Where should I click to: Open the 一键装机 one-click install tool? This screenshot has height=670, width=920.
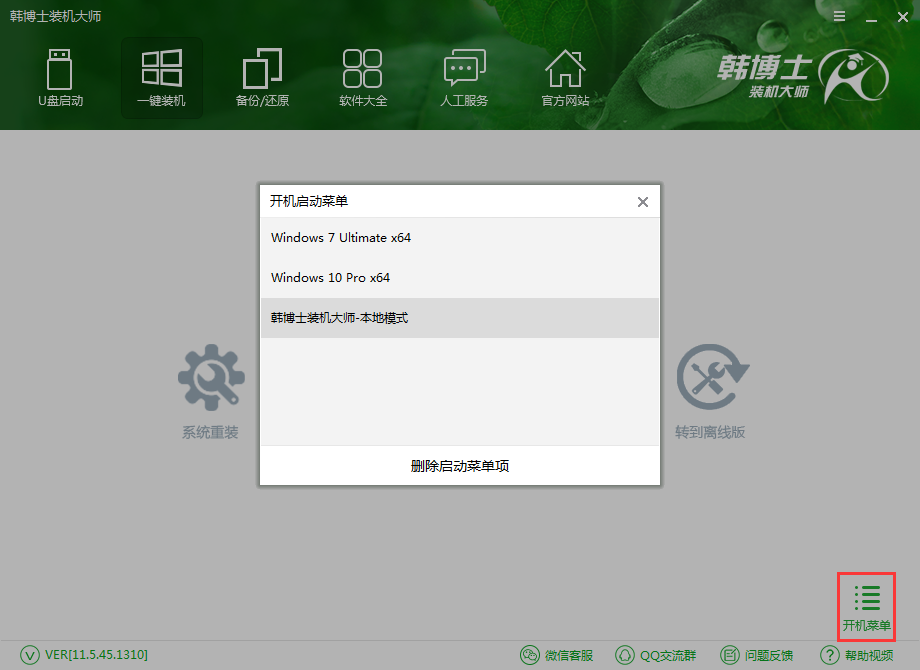pyautogui.click(x=161, y=78)
